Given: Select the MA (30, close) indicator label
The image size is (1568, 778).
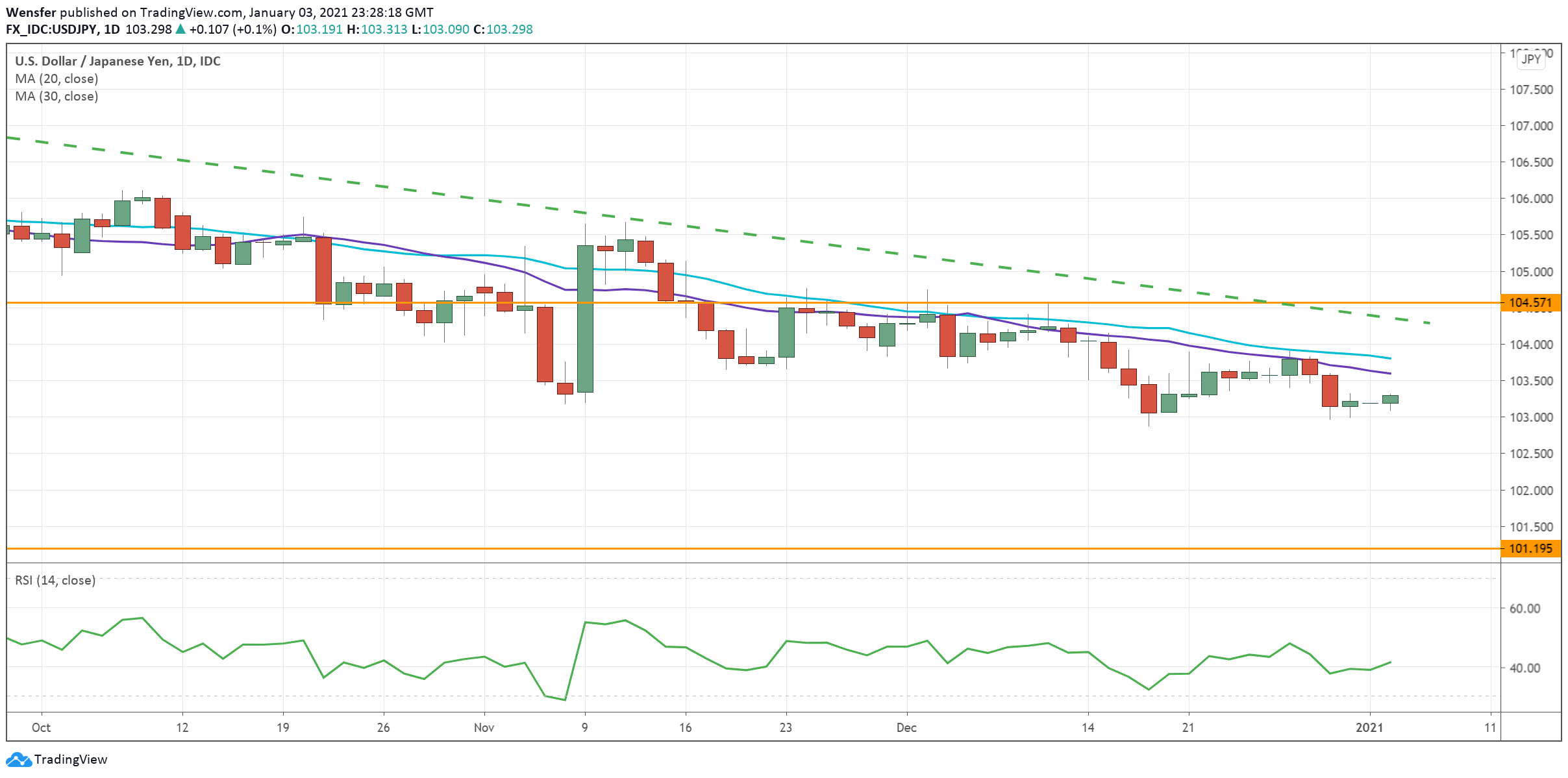Looking at the screenshot, I should tap(56, 96).
